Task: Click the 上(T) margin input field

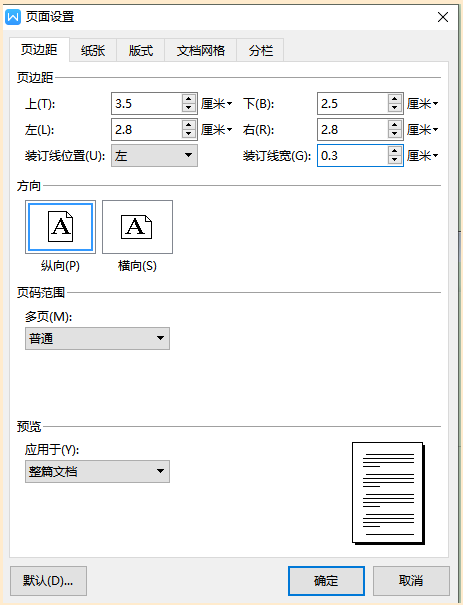Action: tap(147, 103)
